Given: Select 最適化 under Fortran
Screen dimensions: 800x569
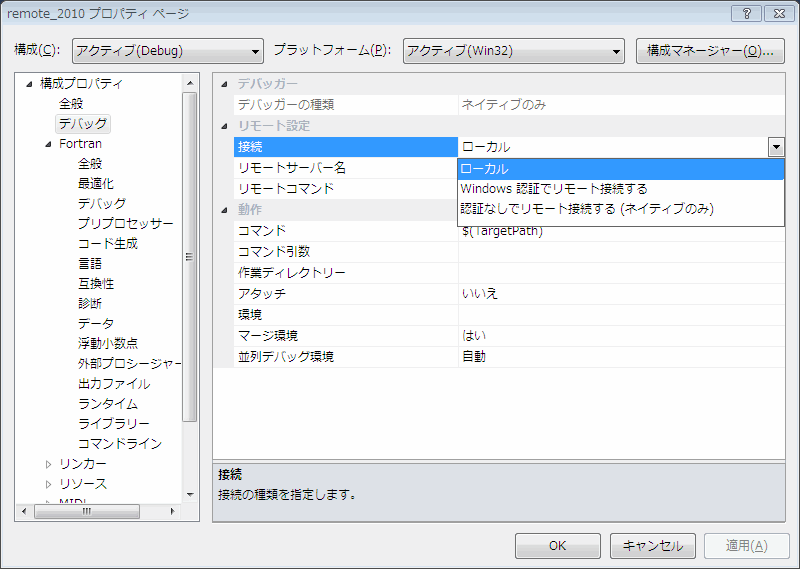Looking at the screenshot, I should (x=96, y=184).
